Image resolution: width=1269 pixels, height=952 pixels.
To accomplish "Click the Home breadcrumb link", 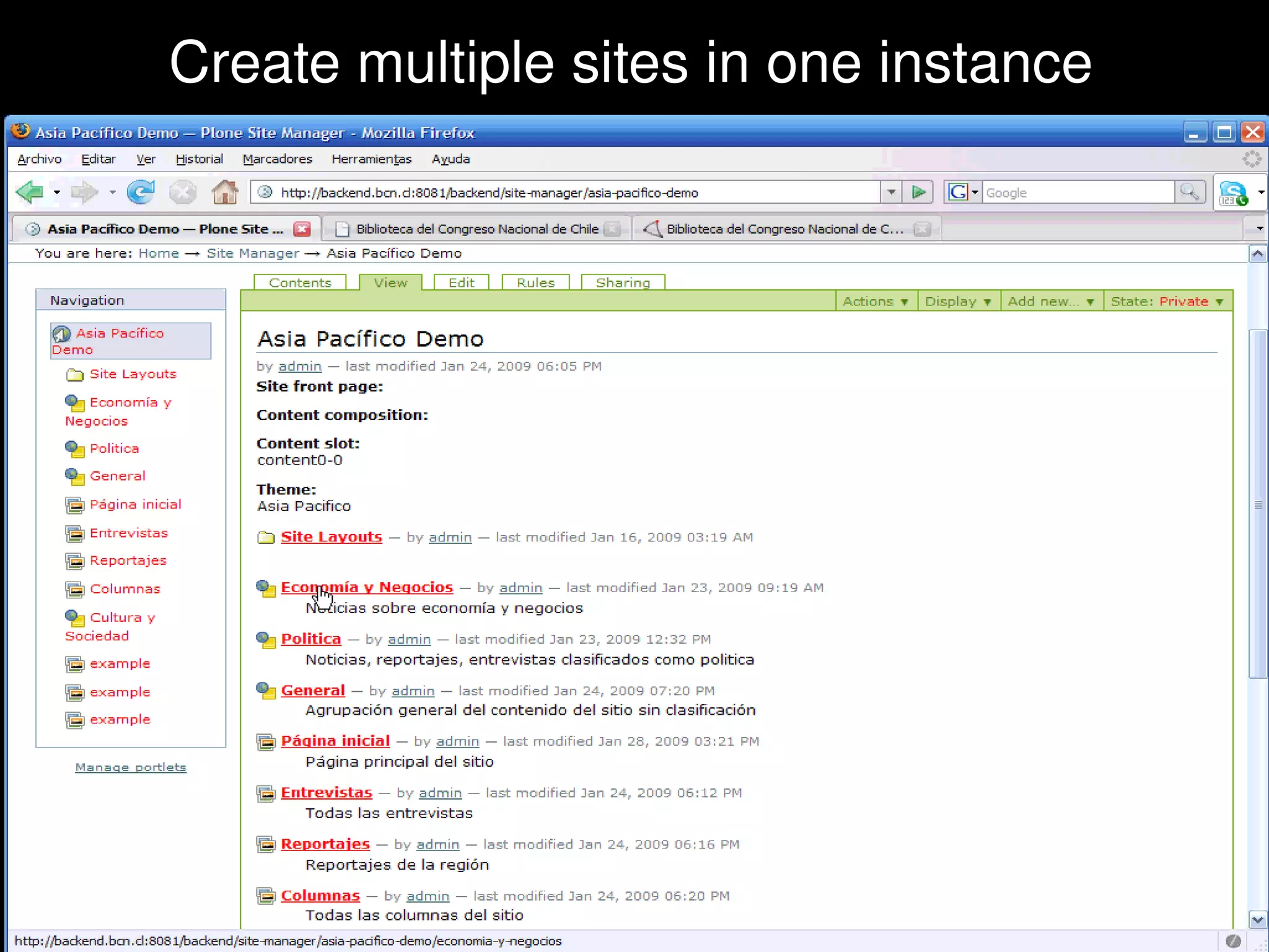I will point(159,253).
